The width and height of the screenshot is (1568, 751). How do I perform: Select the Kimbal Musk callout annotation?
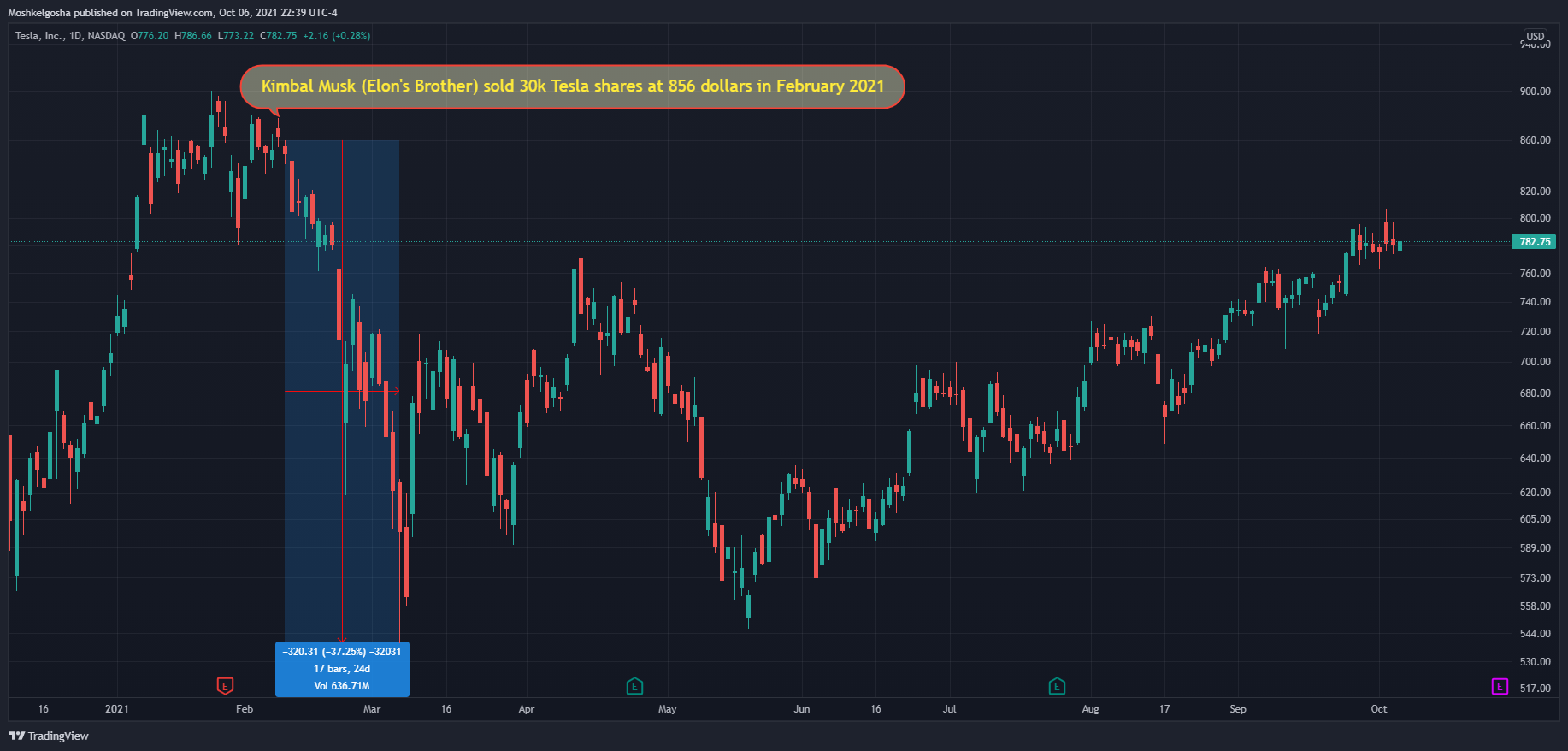point(572,86)
